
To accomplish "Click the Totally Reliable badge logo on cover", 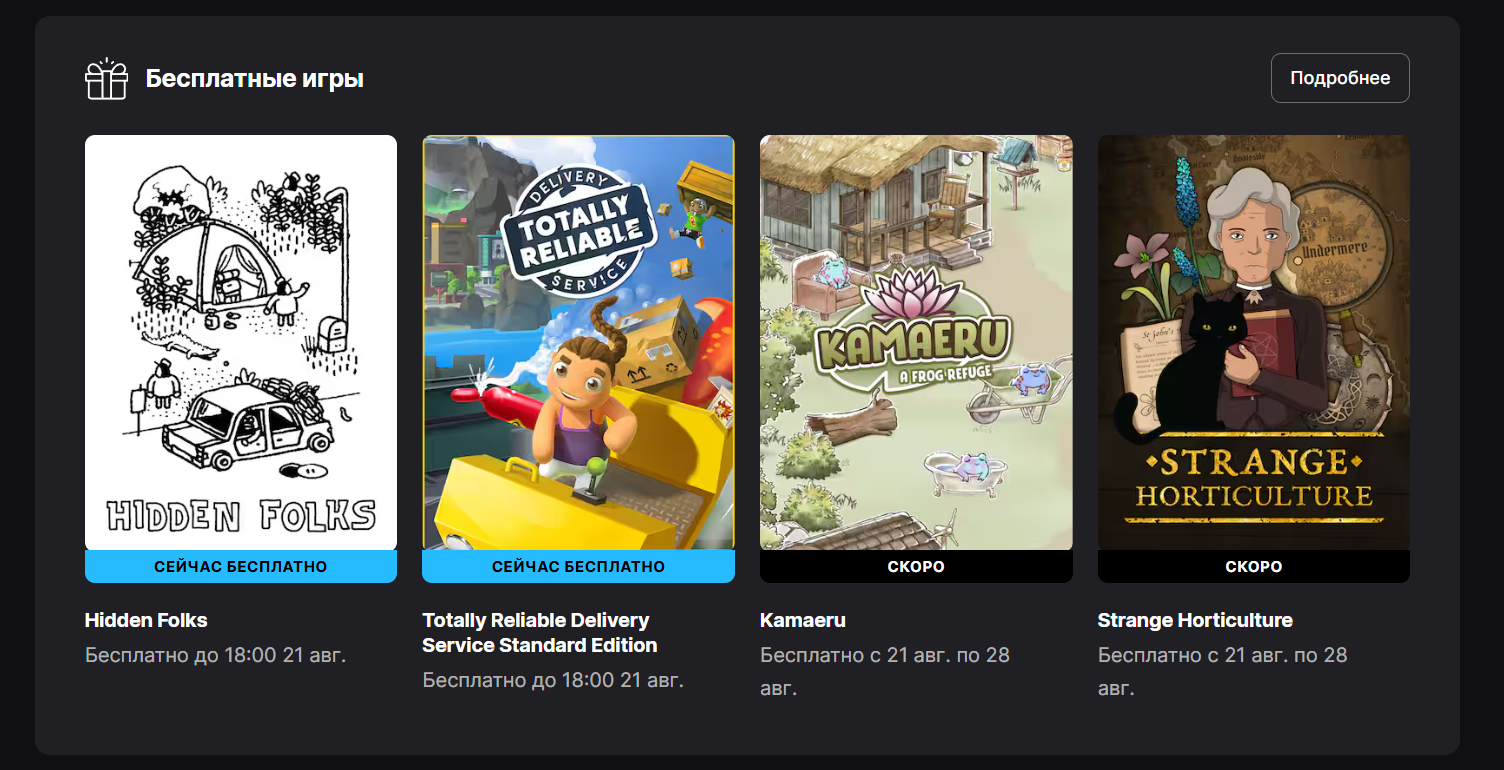I will point(579,232).
